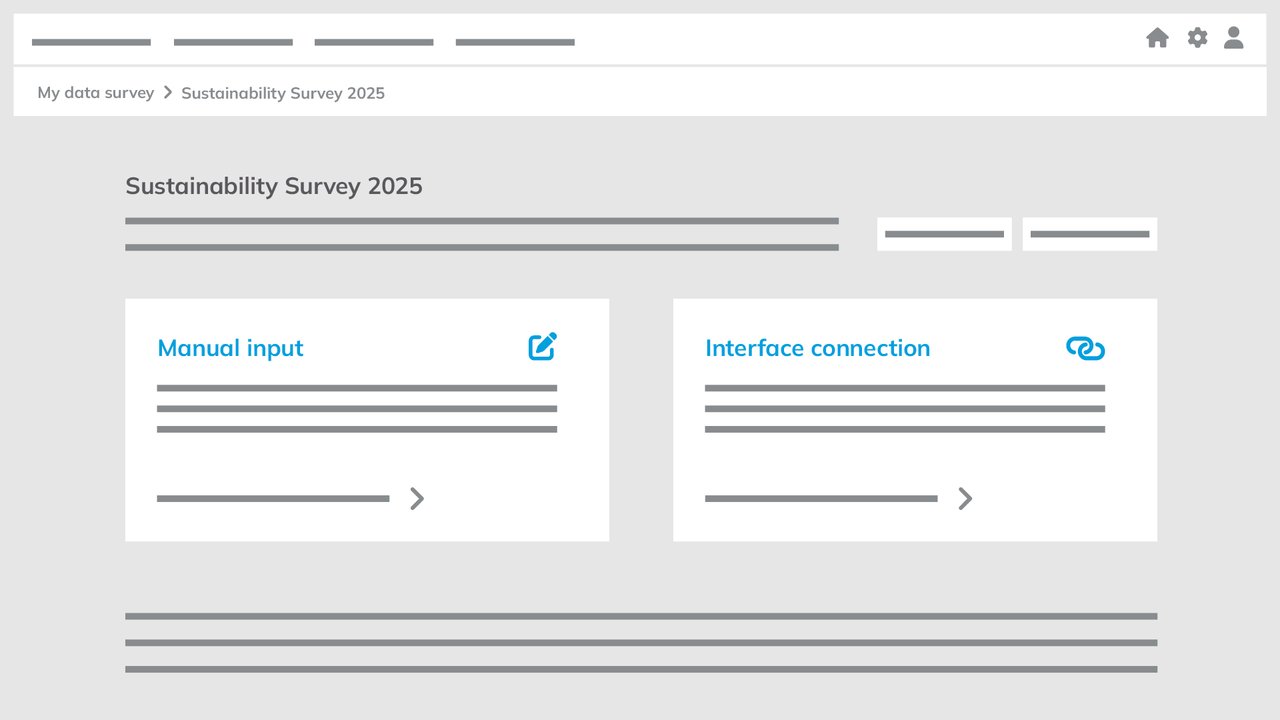The image size is (1280, 720).
Task: Select the edit pencil icon on Manual input card
Action: [x=542, y=346]
